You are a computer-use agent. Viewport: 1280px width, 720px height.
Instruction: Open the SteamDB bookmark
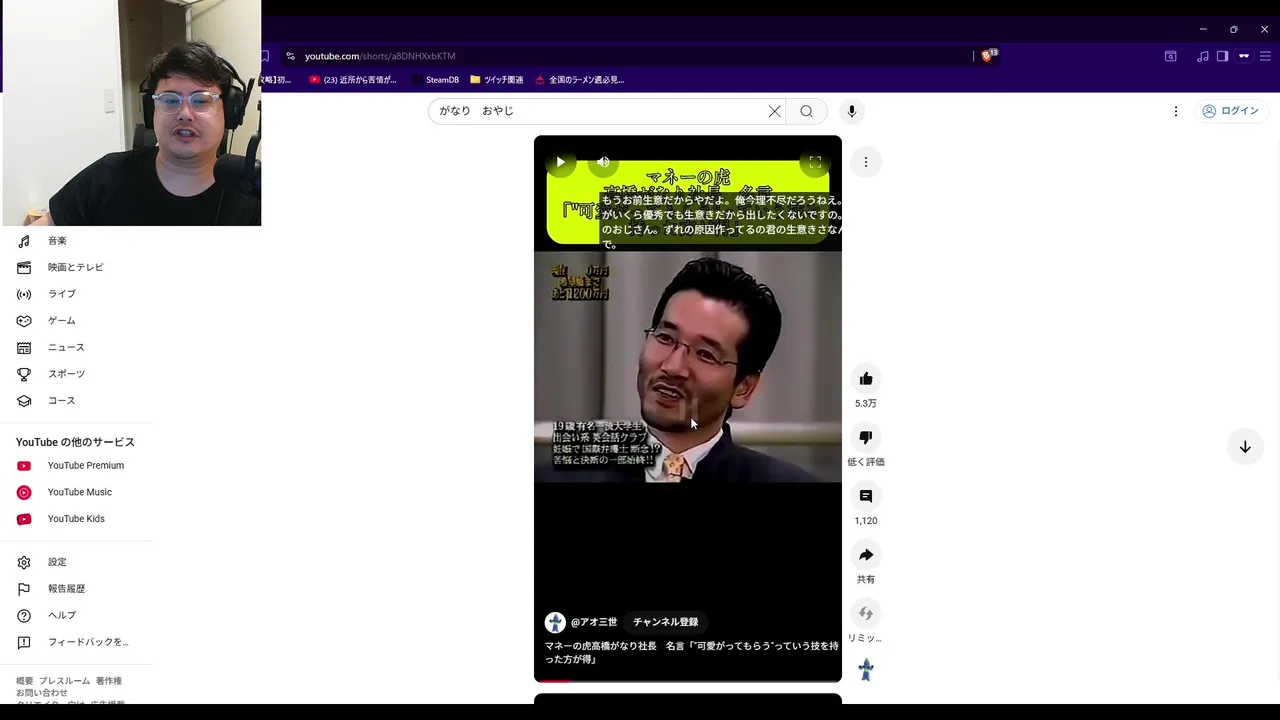tap(436, 80)
